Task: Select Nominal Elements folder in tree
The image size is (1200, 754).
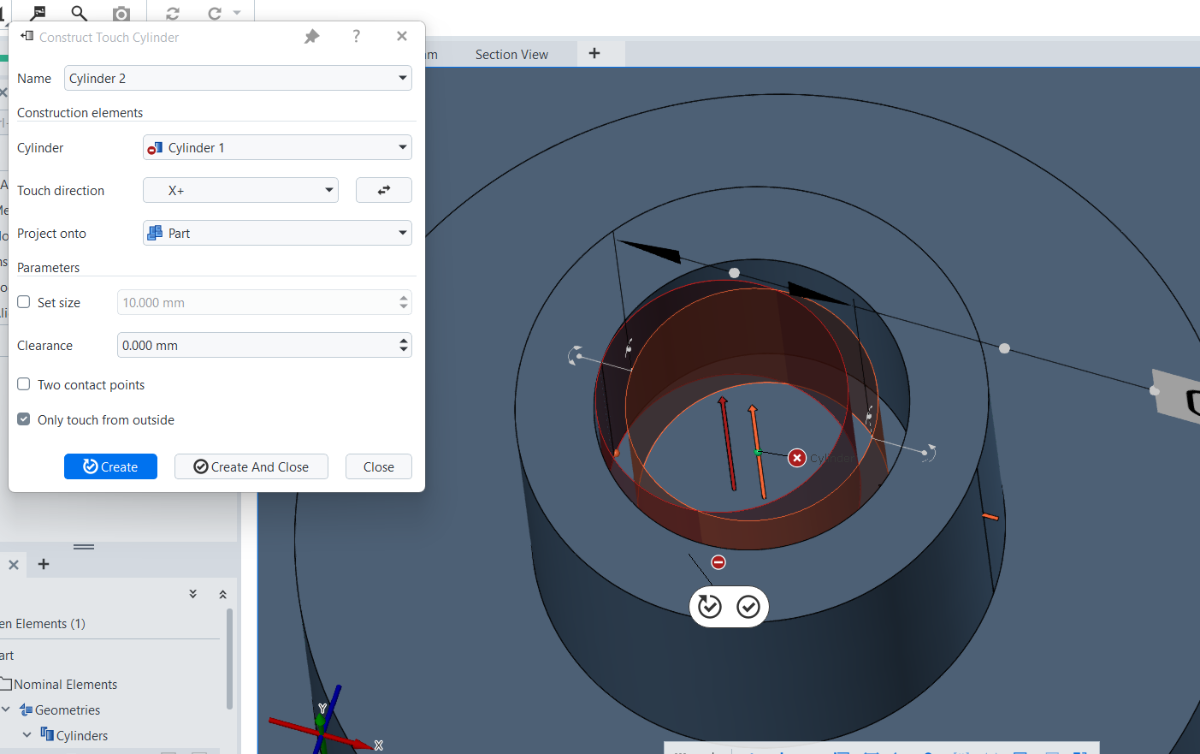Action: 65,684
